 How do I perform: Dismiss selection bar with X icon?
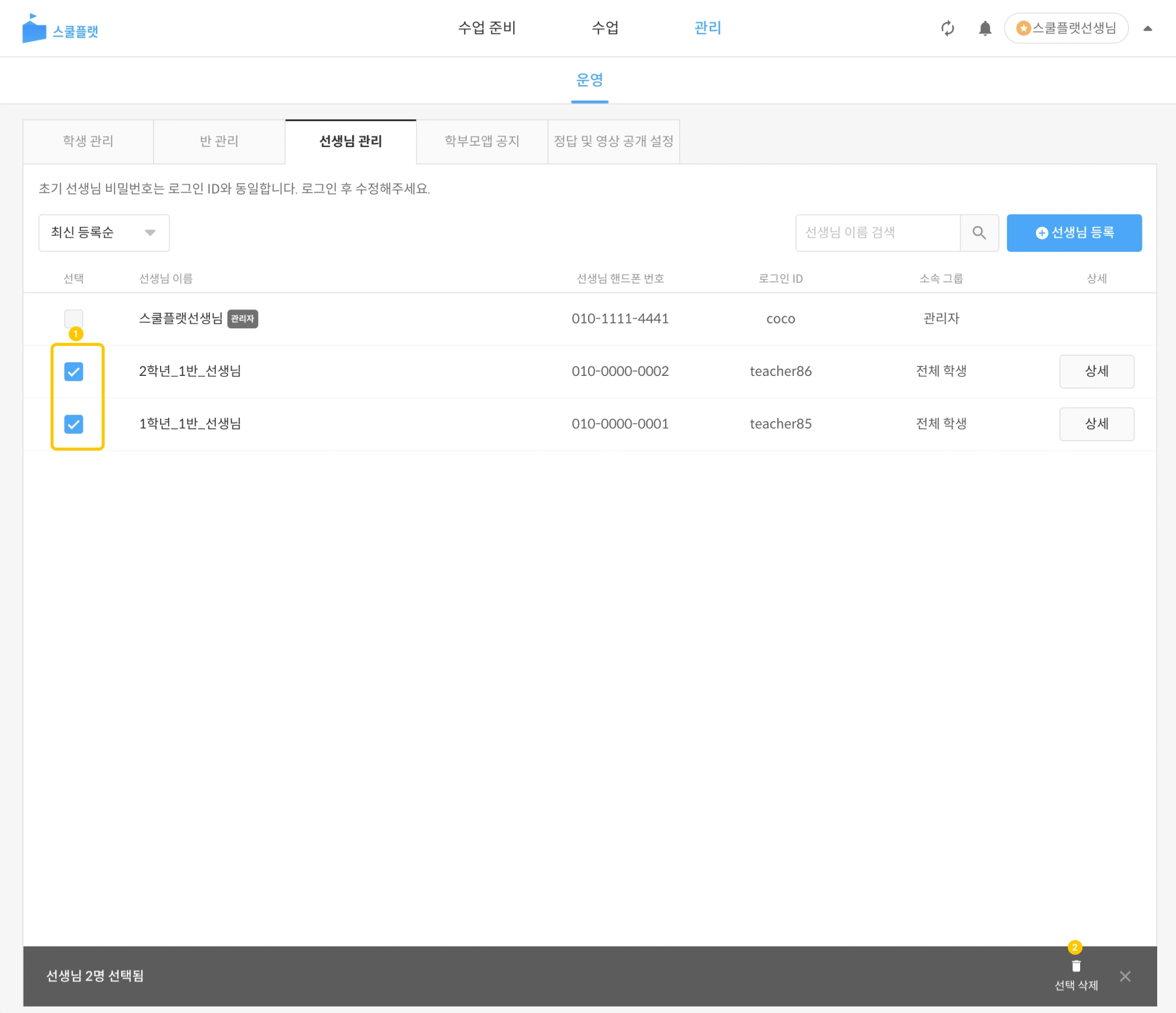tap(1125, 977)
